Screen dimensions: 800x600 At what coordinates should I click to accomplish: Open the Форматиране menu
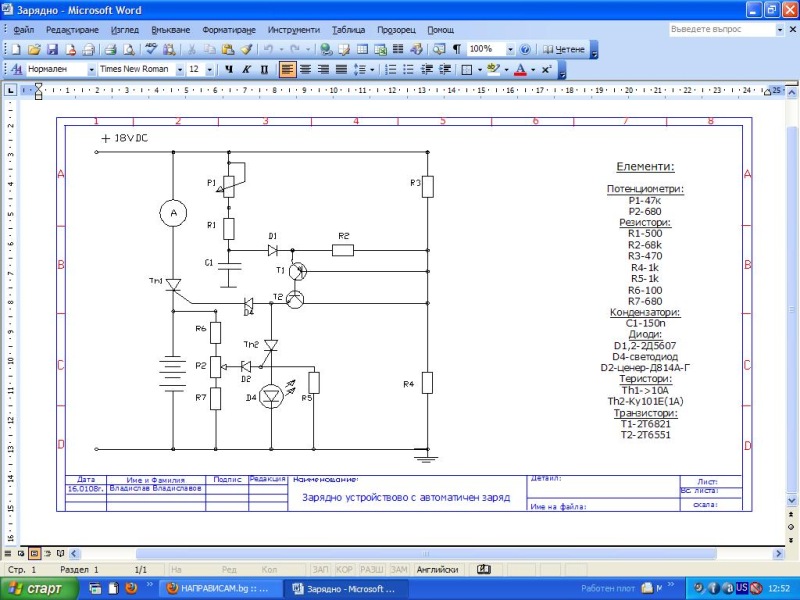click(229, 30)
